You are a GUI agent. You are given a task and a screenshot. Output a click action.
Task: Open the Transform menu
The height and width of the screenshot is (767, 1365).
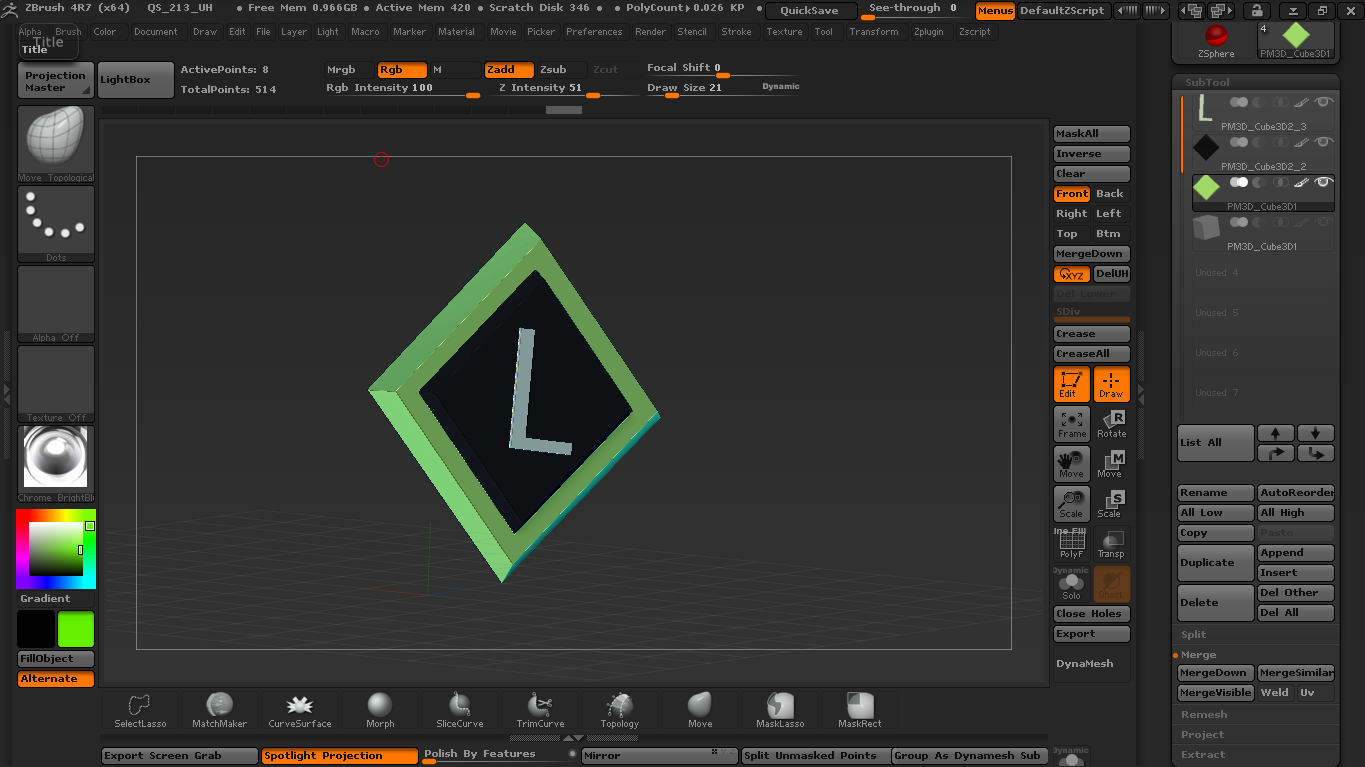[874, 32]
